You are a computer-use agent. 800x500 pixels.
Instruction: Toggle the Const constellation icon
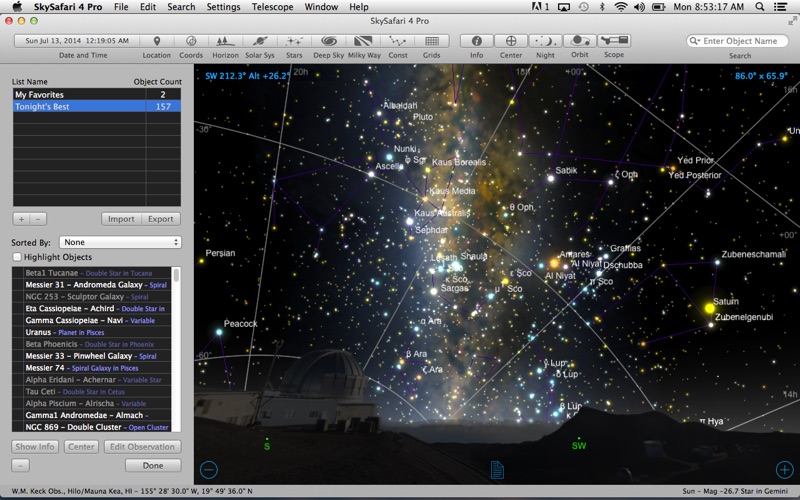click(397, 41)
